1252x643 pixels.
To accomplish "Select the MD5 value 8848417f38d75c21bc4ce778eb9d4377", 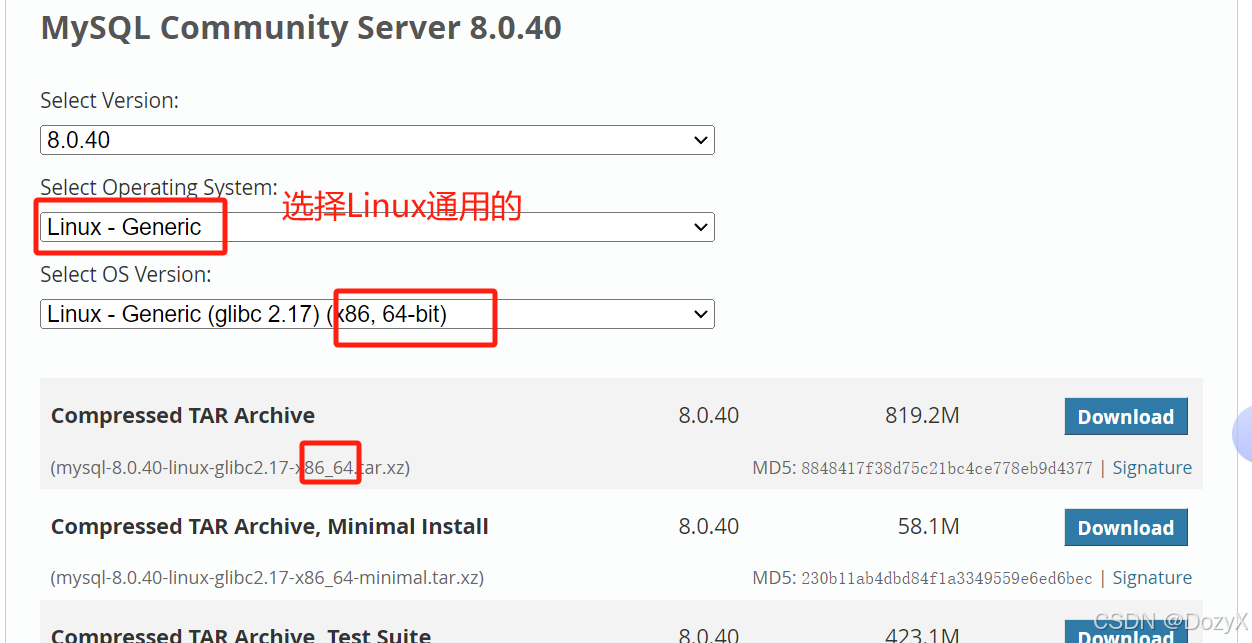I will click(x=947, y=468).
